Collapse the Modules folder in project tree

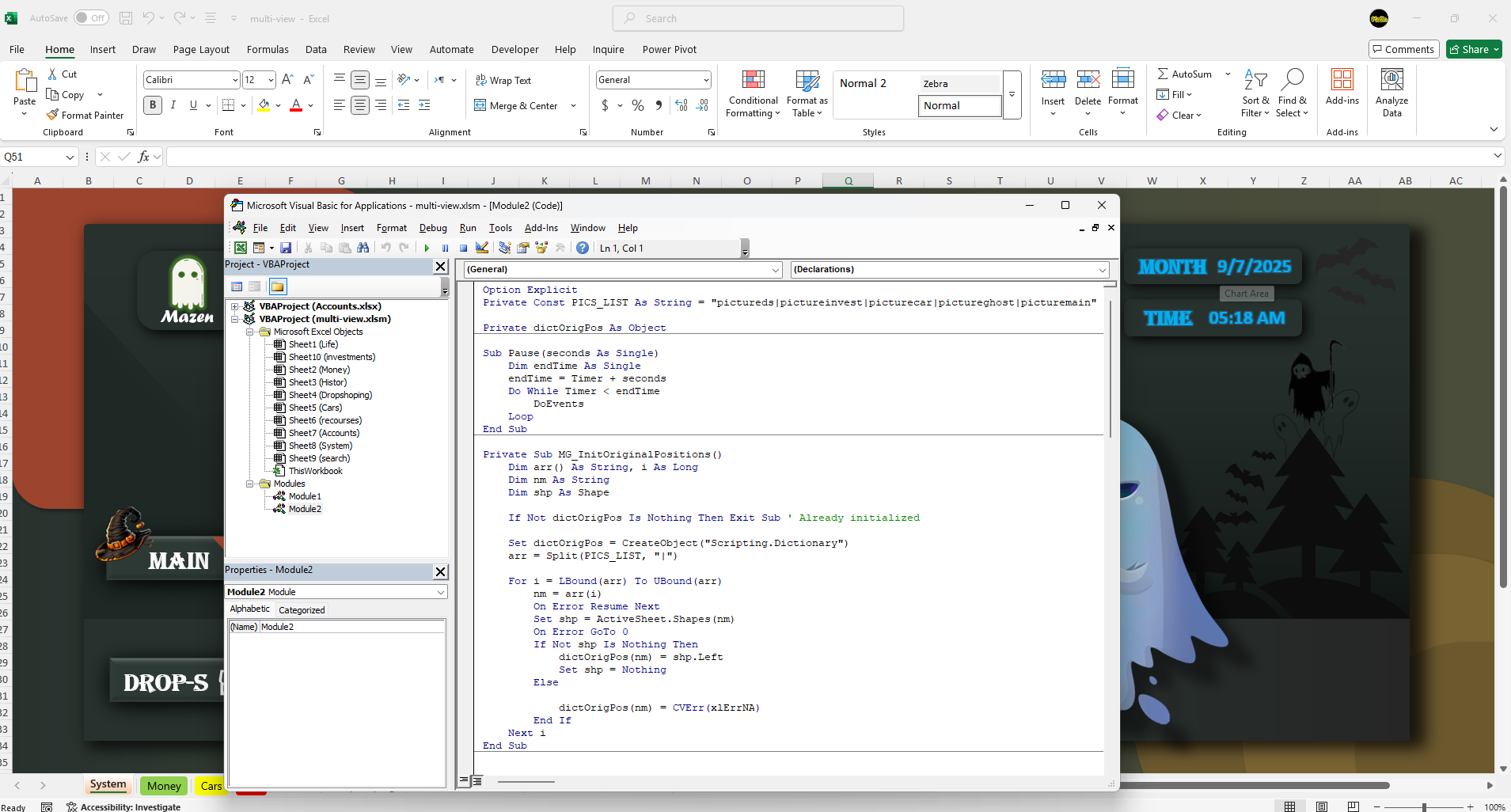pyautogui.click(x=249, y=484)
